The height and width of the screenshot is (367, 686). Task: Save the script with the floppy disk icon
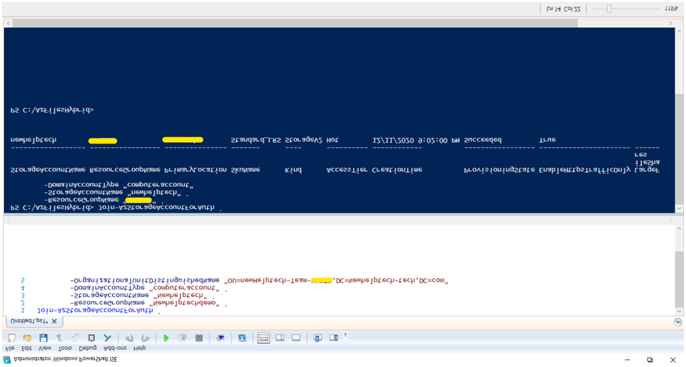[43, 338]
